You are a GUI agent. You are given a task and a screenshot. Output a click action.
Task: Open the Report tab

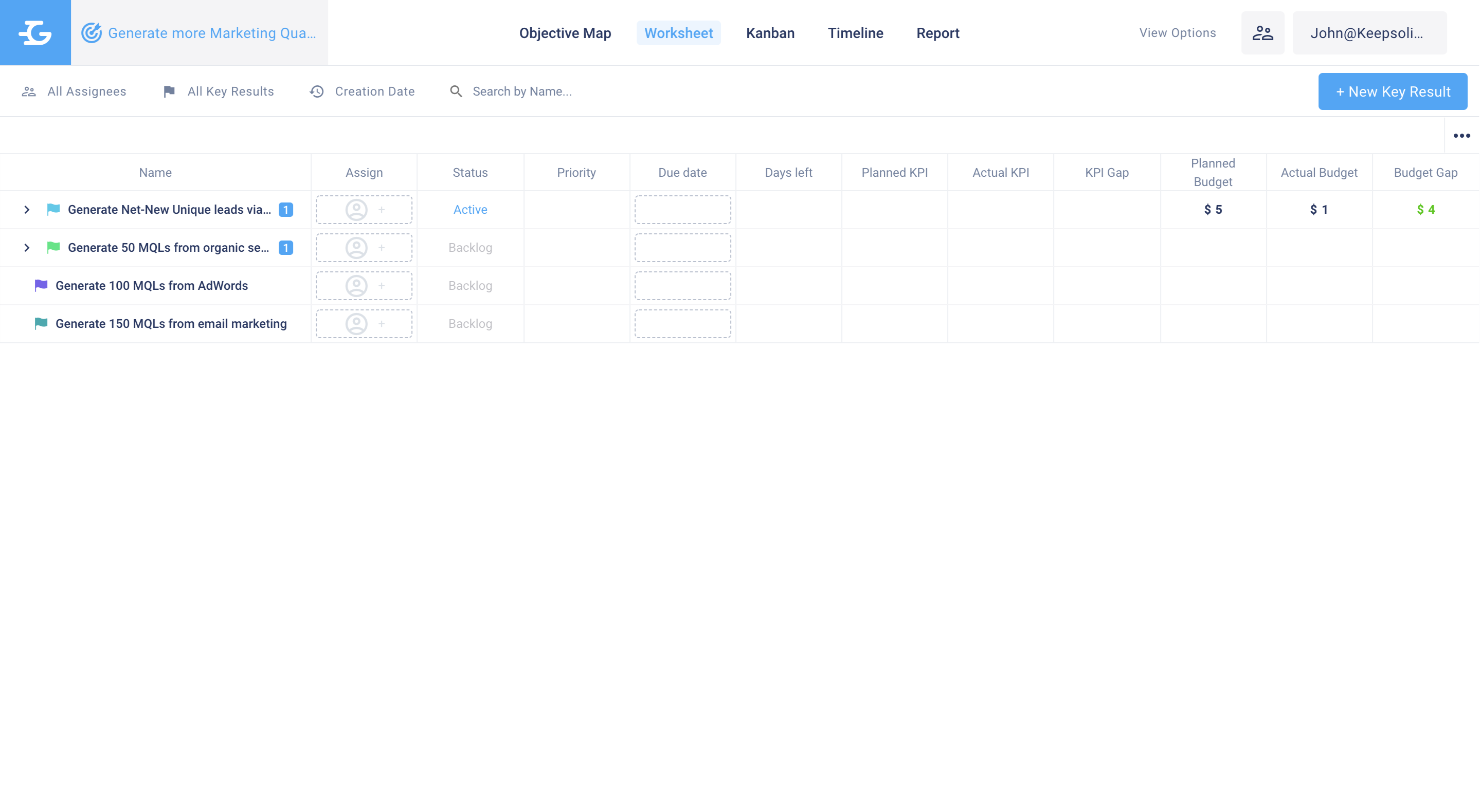click(937, 33)
